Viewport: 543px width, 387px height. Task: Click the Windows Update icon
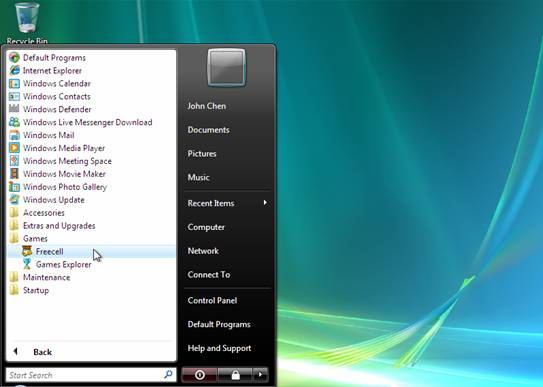click(14, 200)
